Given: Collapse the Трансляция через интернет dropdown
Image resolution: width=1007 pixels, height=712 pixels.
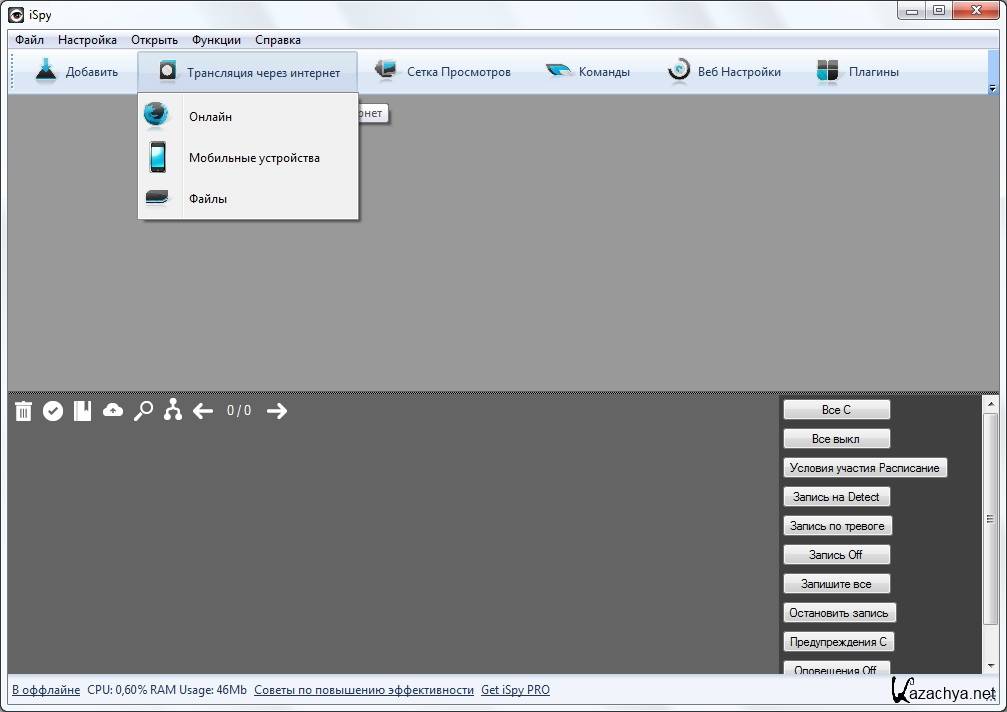Looking at the screenshot, I should point(248,72).
